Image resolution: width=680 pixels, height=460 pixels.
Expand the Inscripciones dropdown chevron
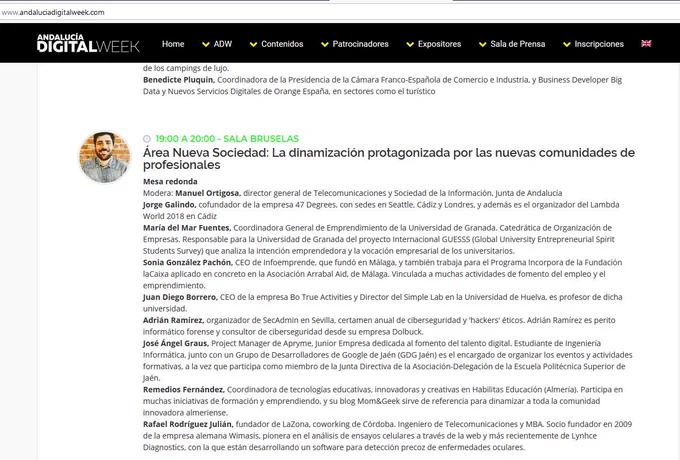point(567,44)
